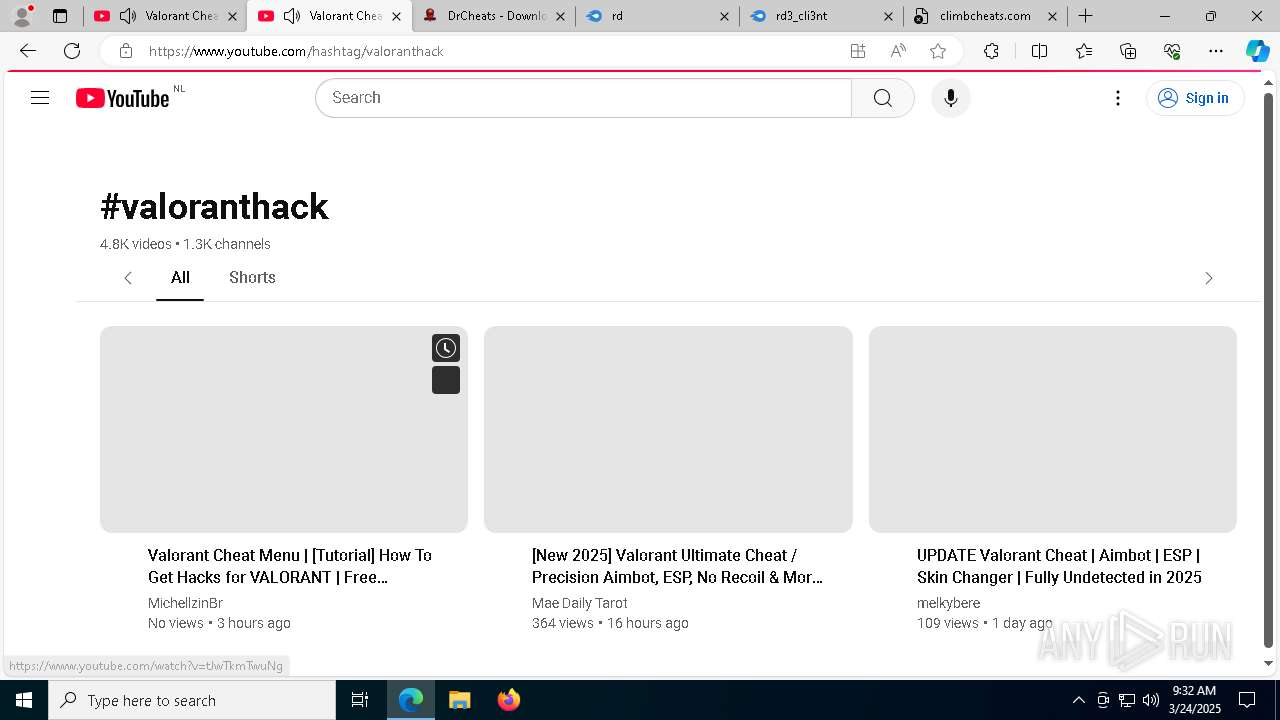
Task: Open Copilot sidebar icon
Action: pyautogui.click(x=1257, y=51)
